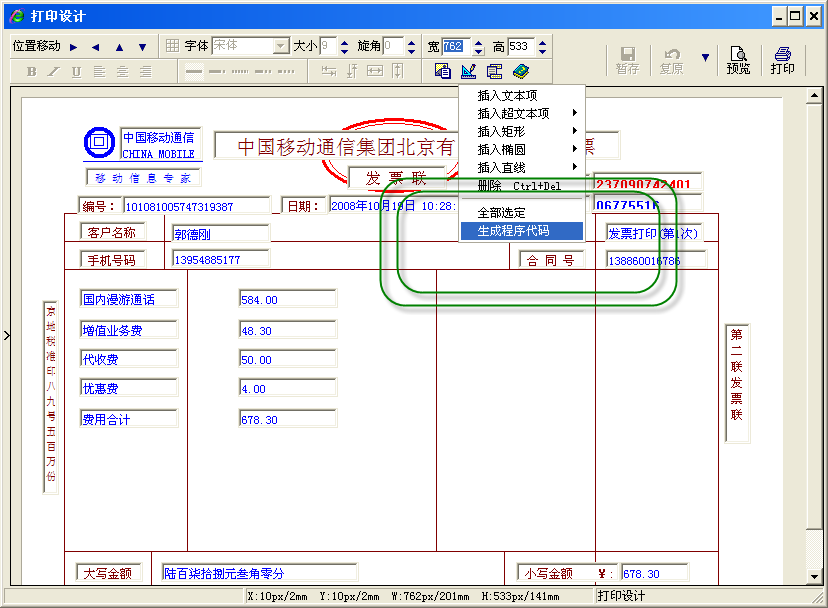
Task: Click the 高 height input field
Action: pyautogui.click(x=521, y=46)
